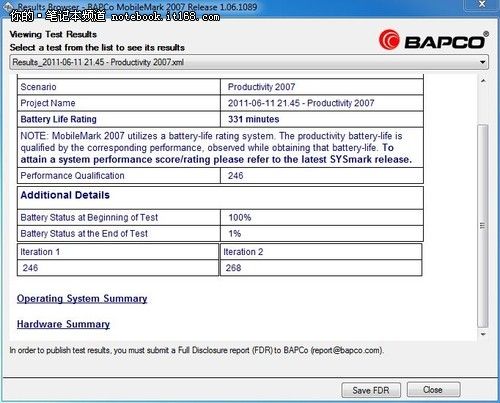Image resolution: width=500 pixels, height=403 pixels.
Task: Click the MobileMark 2007 NOTE paragraph
Action: point(216,148)
